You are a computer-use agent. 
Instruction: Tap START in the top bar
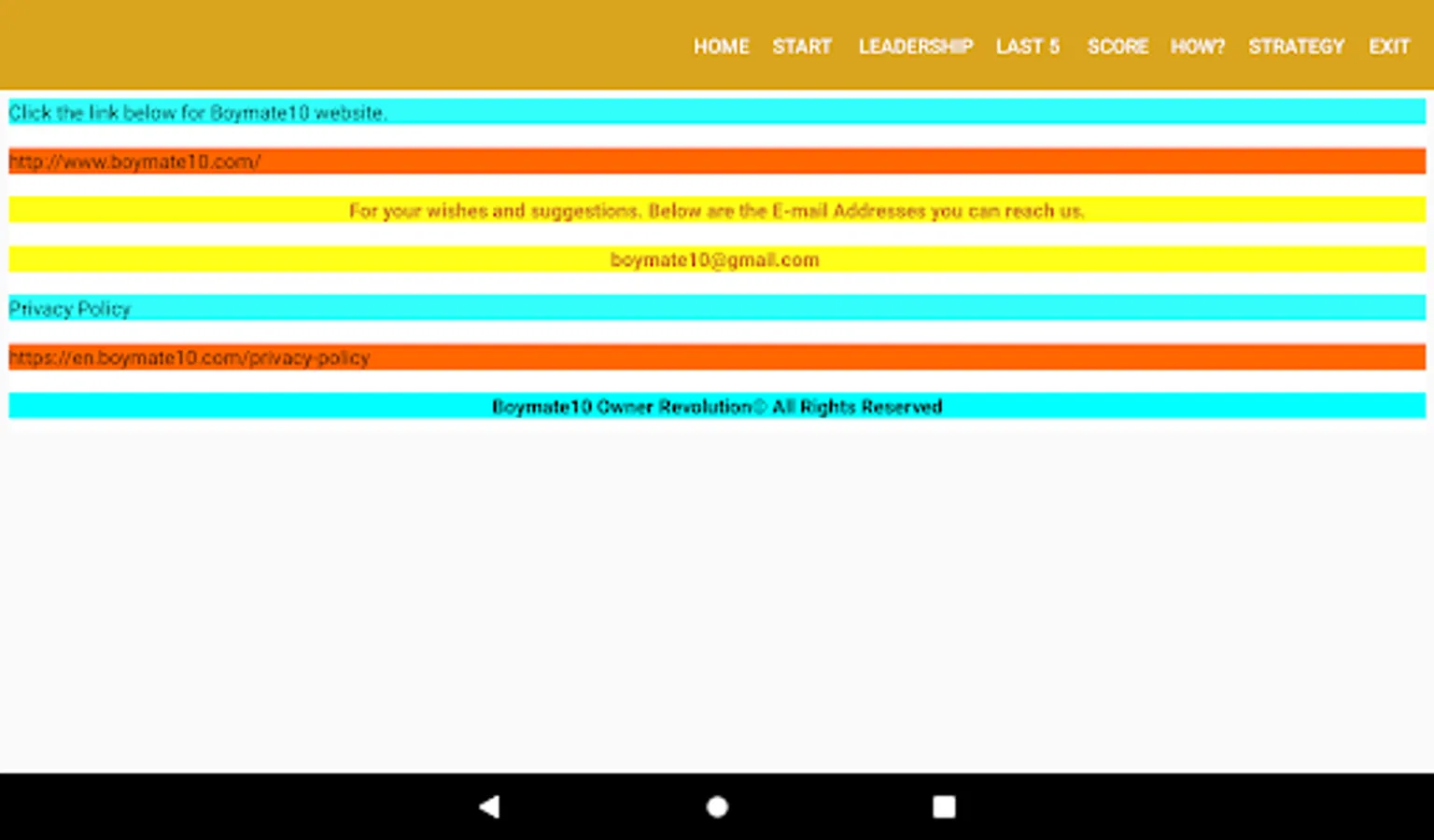pos(801,46)
